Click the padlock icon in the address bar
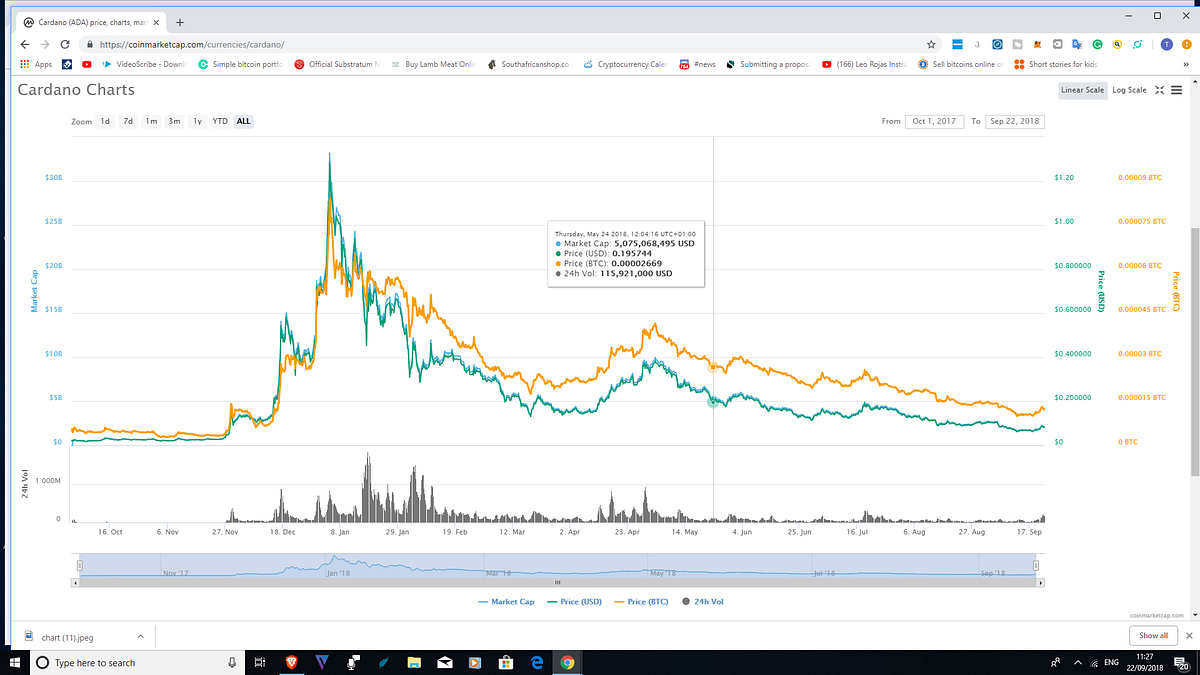1200x675 pixels. click(x=89, y=44)
